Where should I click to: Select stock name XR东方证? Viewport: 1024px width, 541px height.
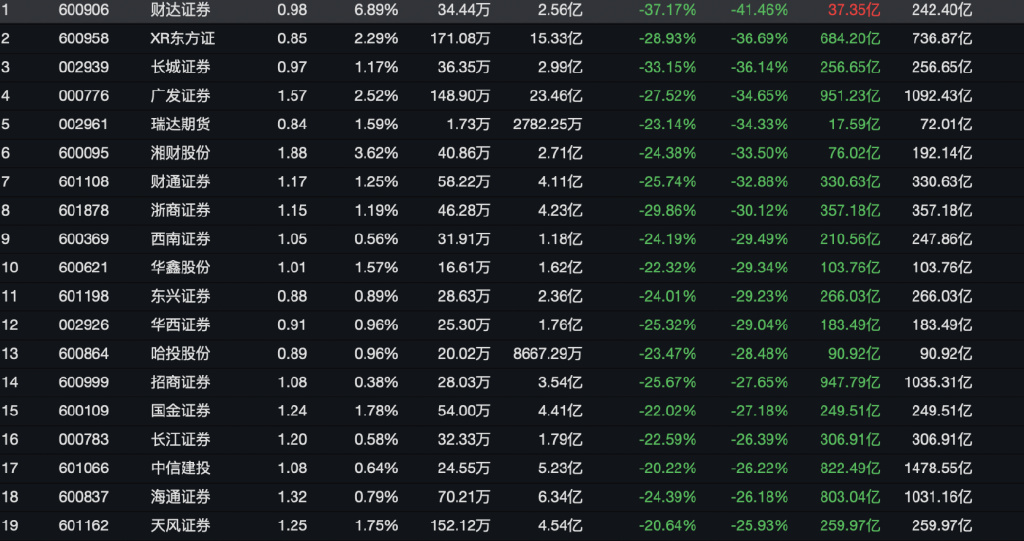[182, 39]
